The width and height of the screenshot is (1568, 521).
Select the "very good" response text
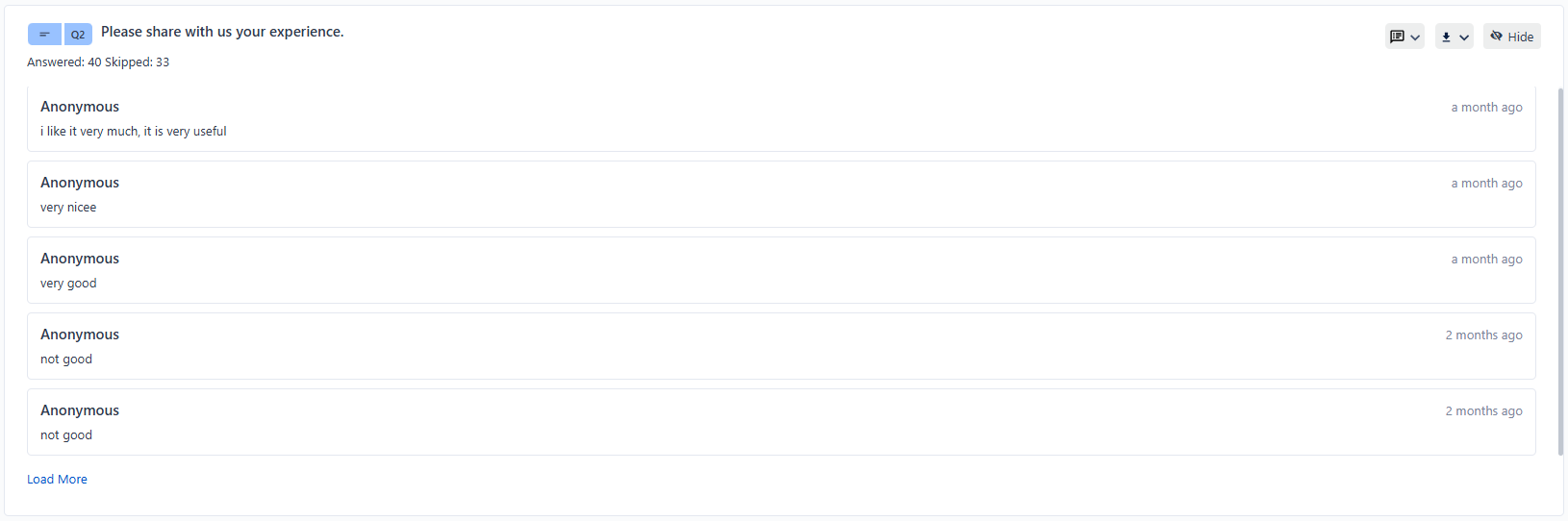[x=68, y=284]
